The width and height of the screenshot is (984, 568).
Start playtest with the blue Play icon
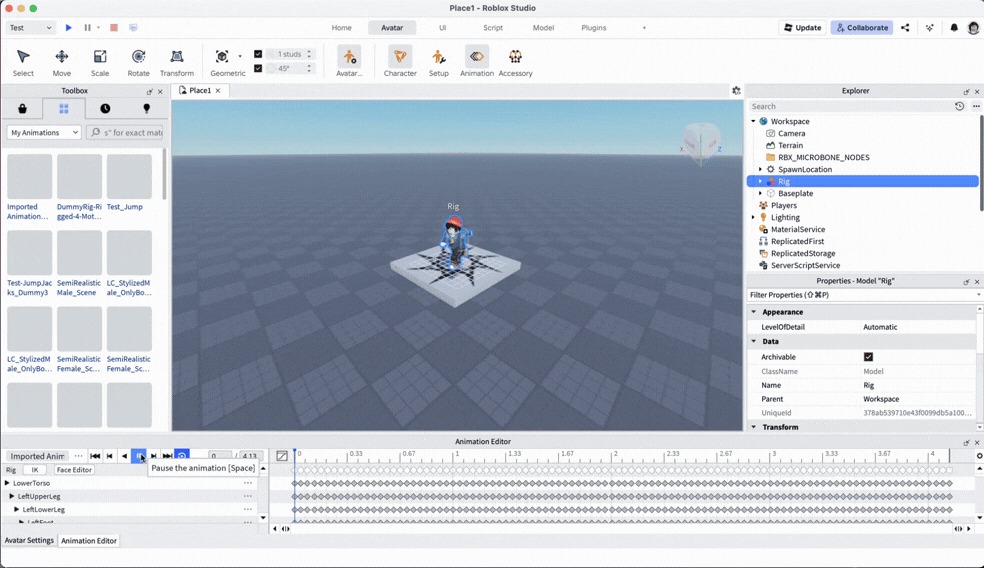tap(68, 28)
